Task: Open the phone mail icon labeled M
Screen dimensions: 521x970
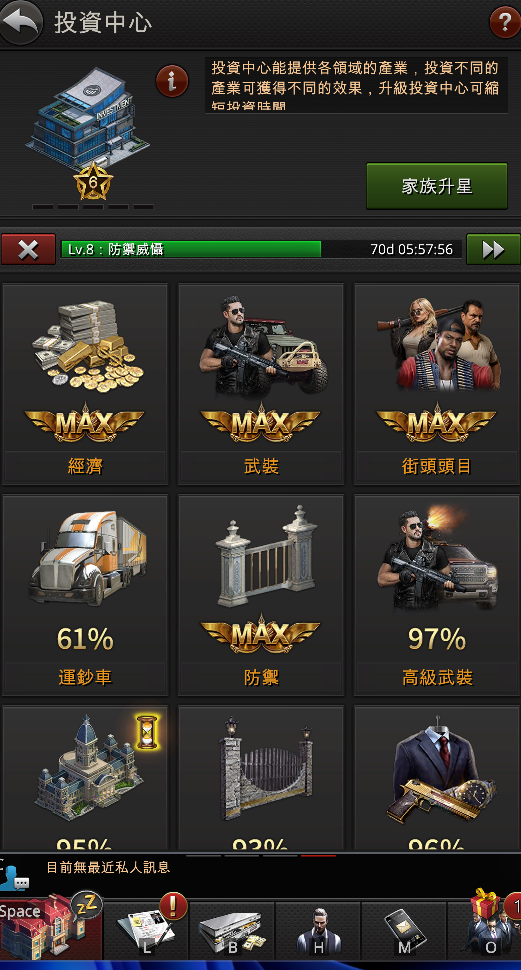Action: point(404,931)
